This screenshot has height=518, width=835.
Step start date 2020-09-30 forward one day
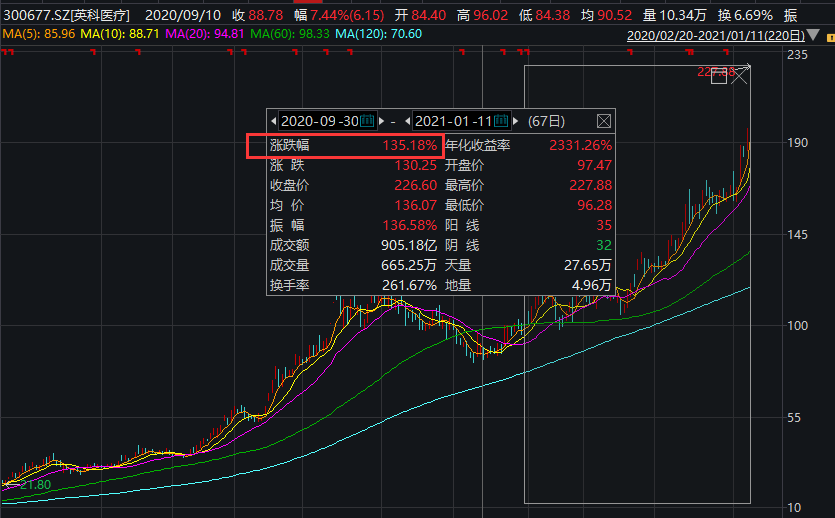click(381, 121)
